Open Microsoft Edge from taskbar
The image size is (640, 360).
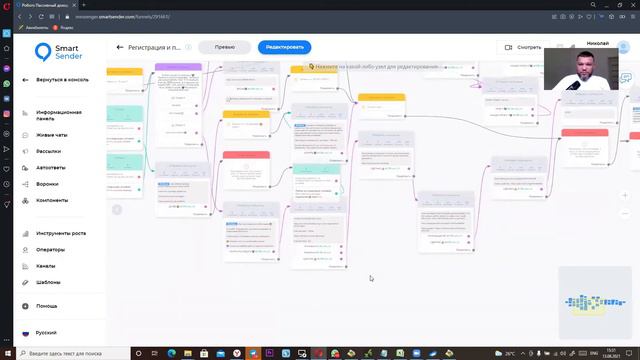(171, 353)
